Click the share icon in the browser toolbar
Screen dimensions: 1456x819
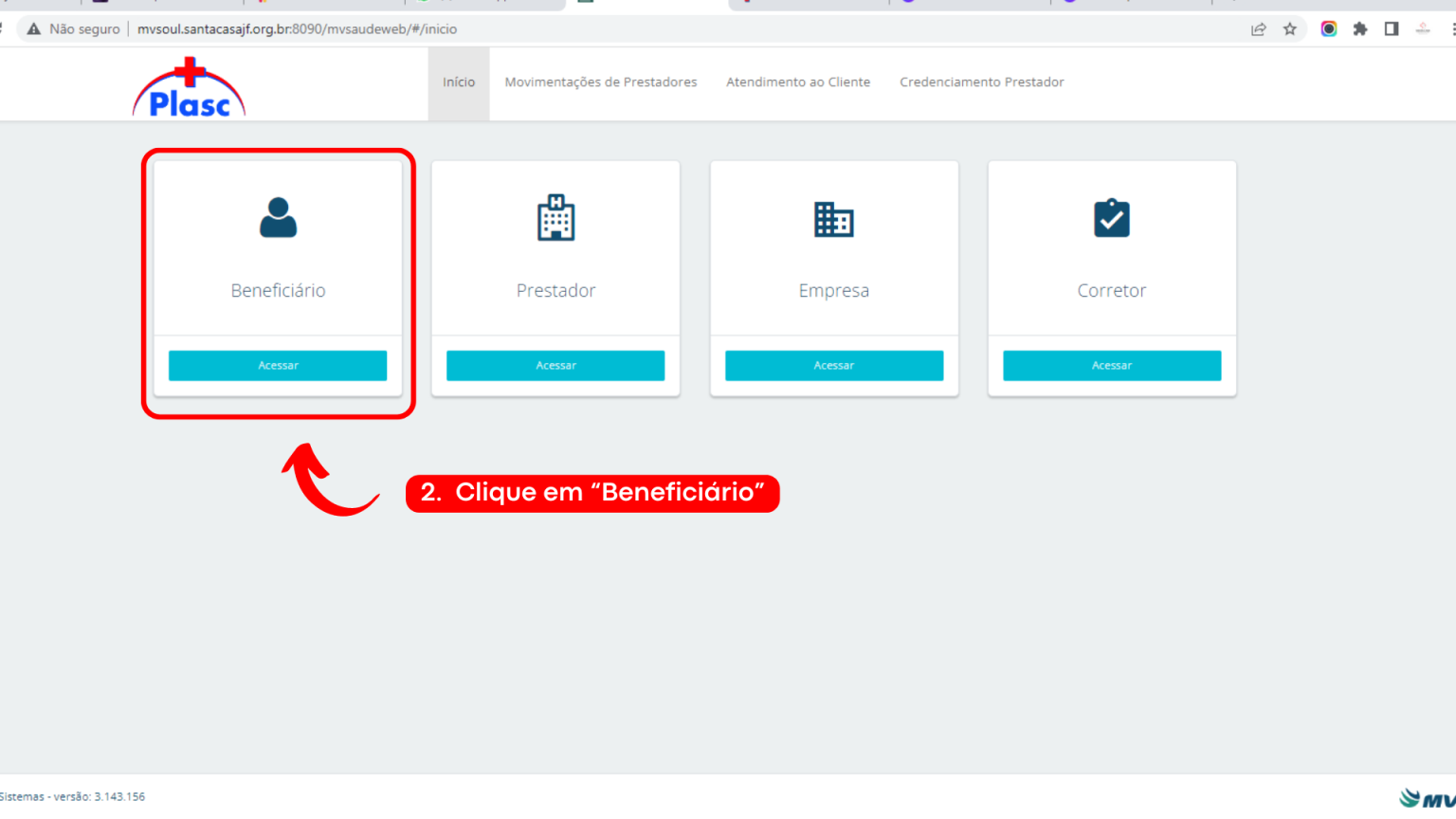point(1258,28)
